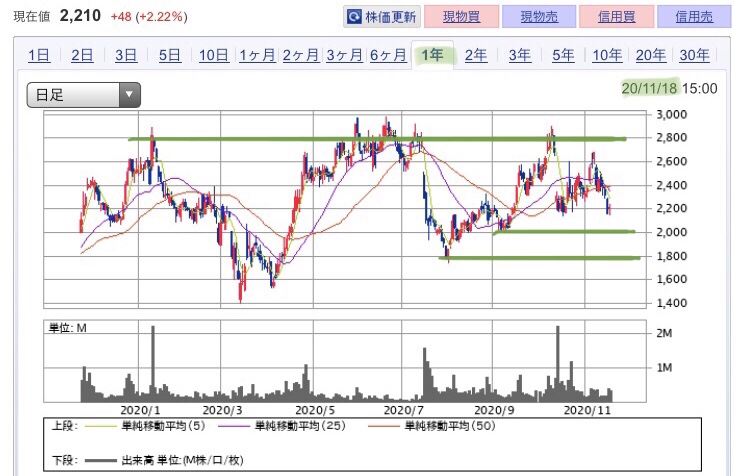Image resolution: width=734 pixels, height=476 pixels.
Task: Select the 3年 period tab
Action: pyautogui.click(x=520, y=55)
